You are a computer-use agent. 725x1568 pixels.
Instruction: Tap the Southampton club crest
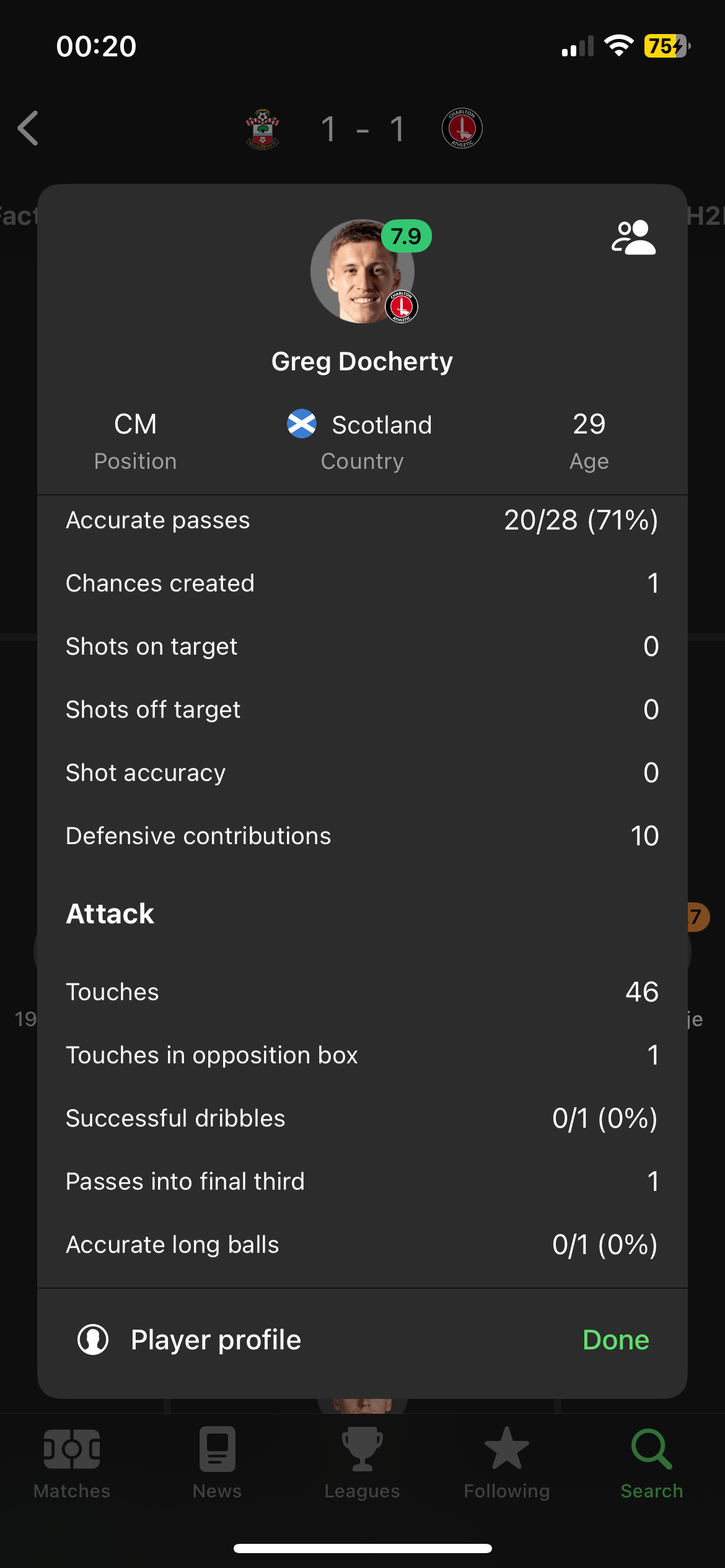[x=263, y=129]
